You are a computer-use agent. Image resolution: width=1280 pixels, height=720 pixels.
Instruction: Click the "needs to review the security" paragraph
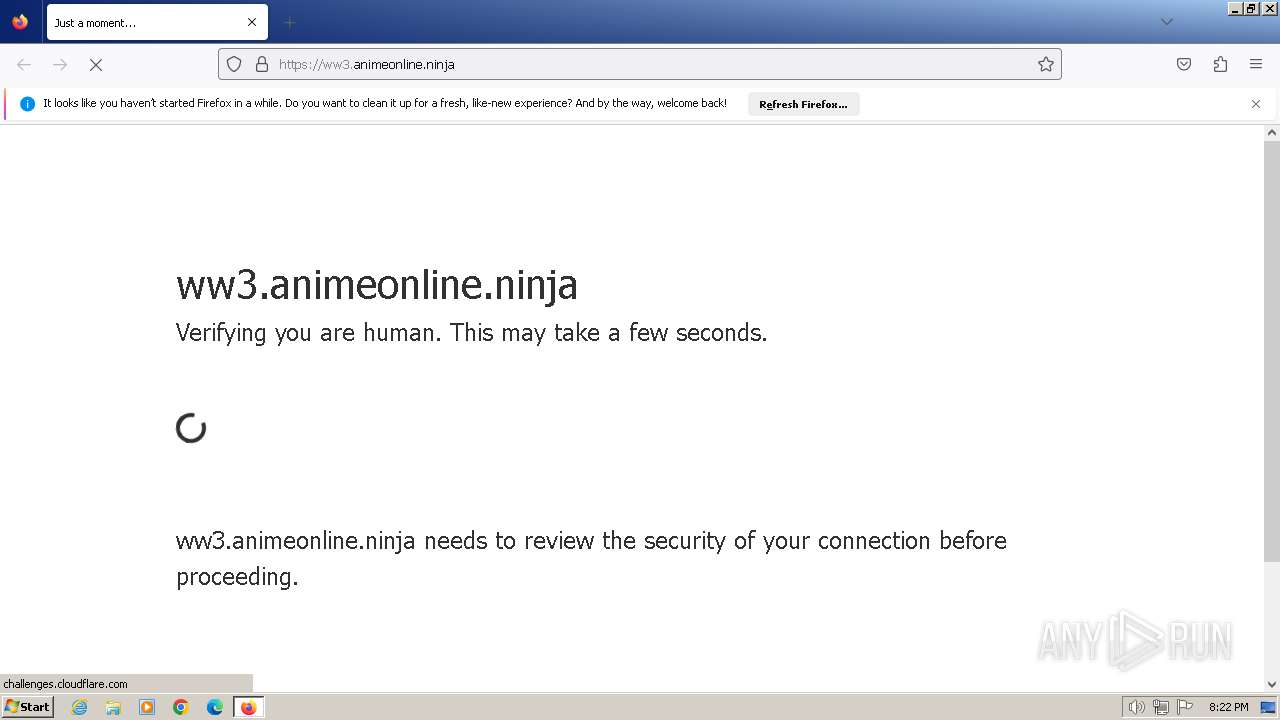(x=591, y=559)
